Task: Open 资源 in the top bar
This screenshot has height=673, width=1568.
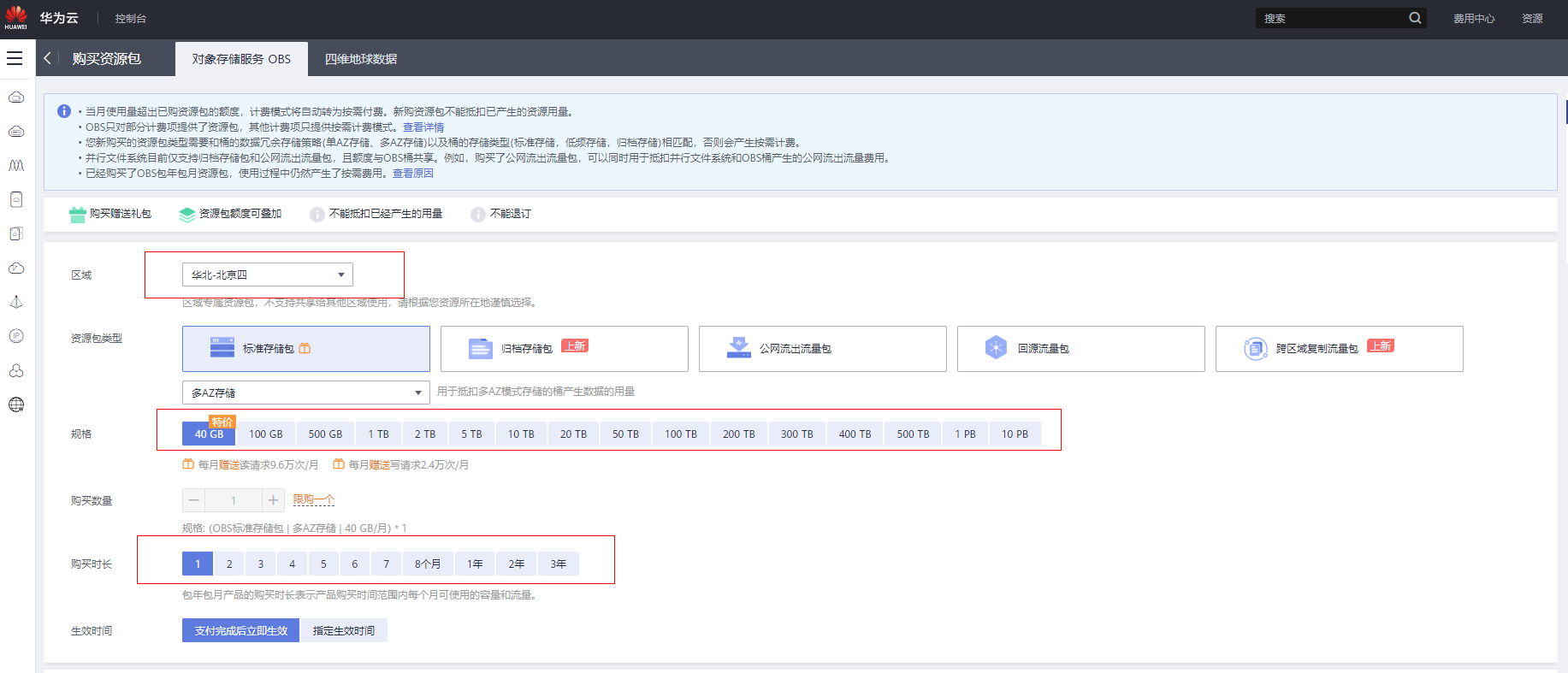Action: point(1532,18)
